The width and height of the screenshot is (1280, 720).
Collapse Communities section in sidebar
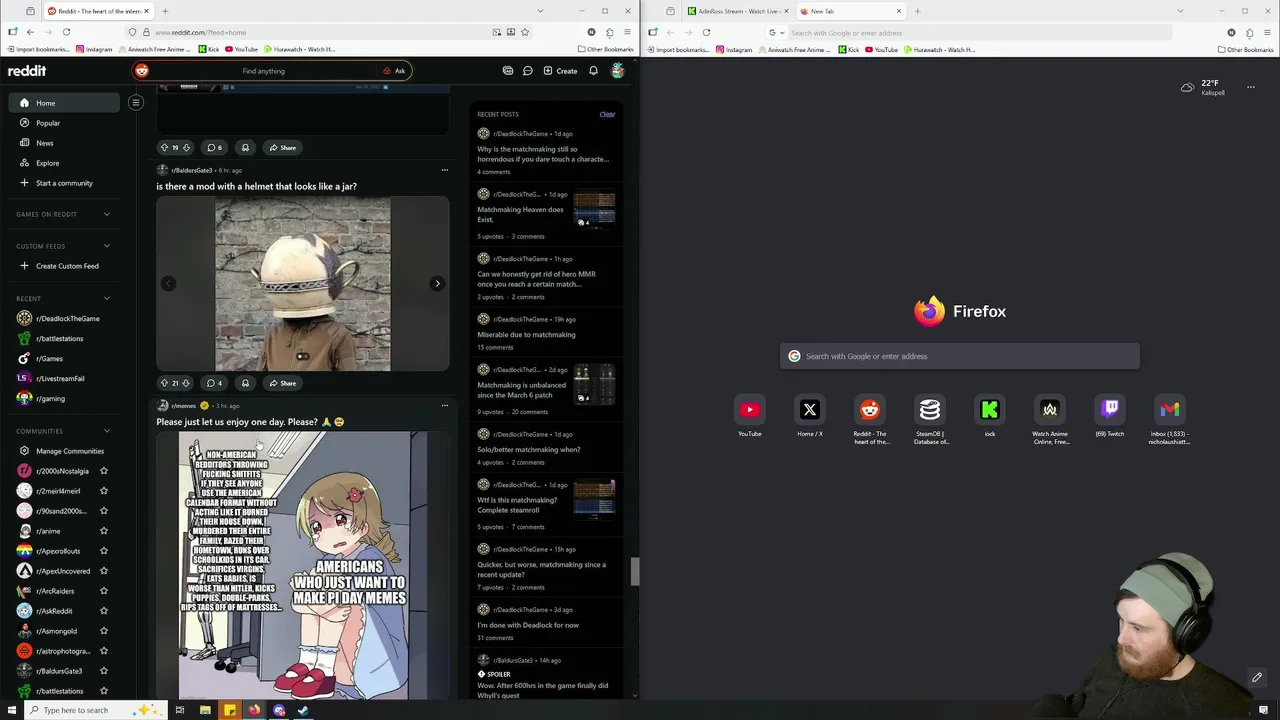tap(107, 431)
